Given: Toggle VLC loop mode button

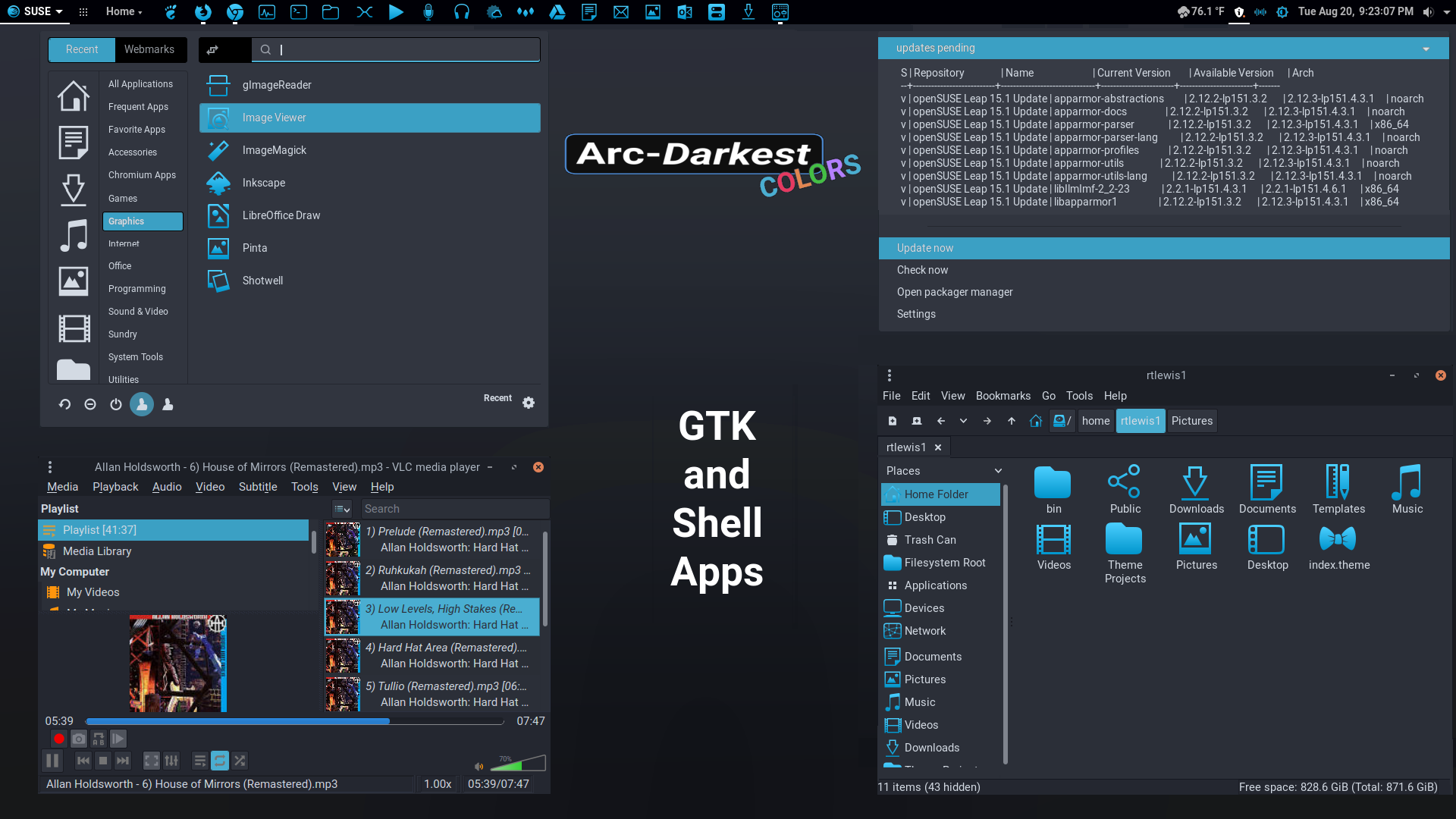Looking at the screenshot, I should (x=220, y=761).
